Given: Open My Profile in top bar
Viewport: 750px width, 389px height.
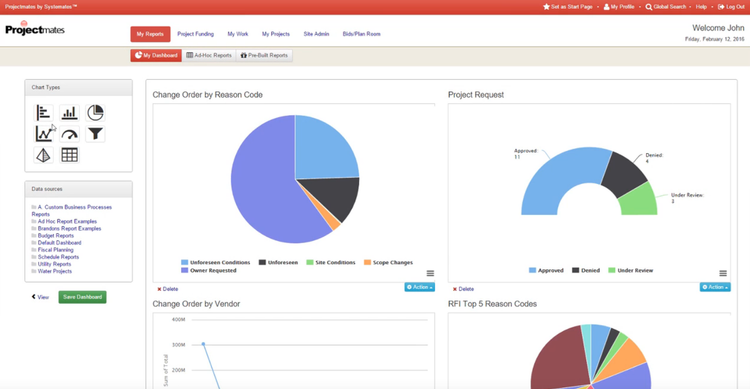Looking at the screenshot, I should pos(619,7).
